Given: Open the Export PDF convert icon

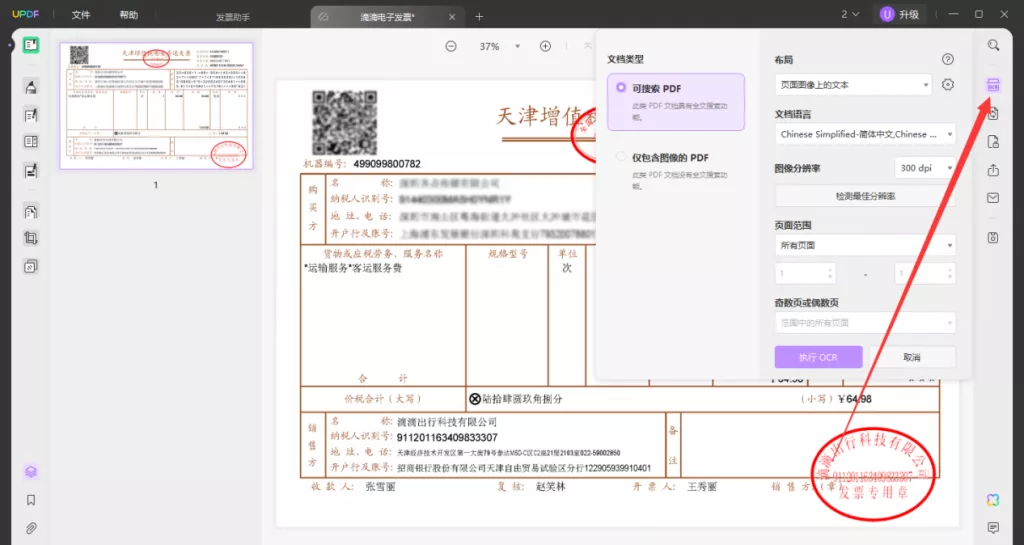Looking at the screenshot, I should pos(993,114).
